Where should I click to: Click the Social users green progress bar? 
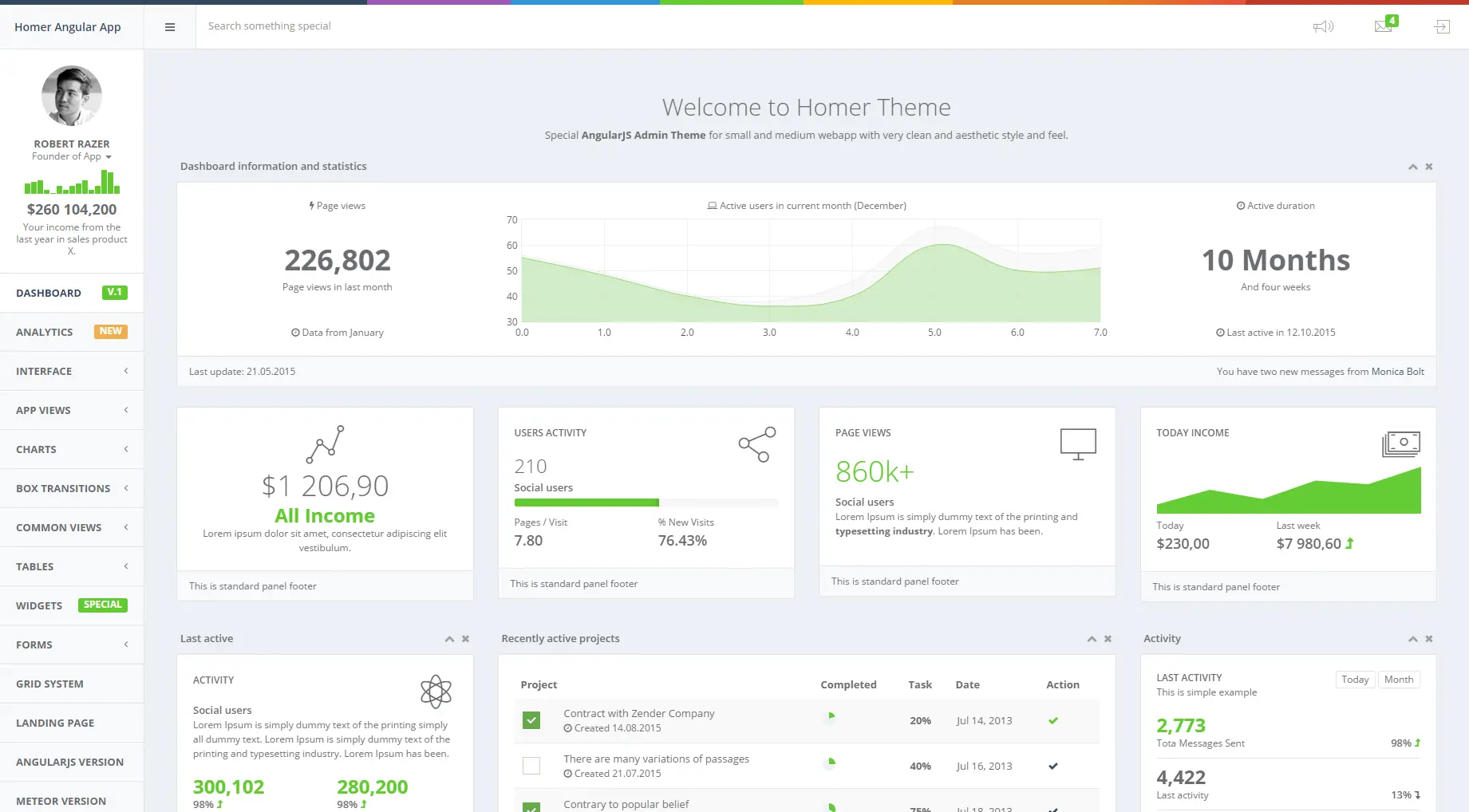tap(586, 503)
